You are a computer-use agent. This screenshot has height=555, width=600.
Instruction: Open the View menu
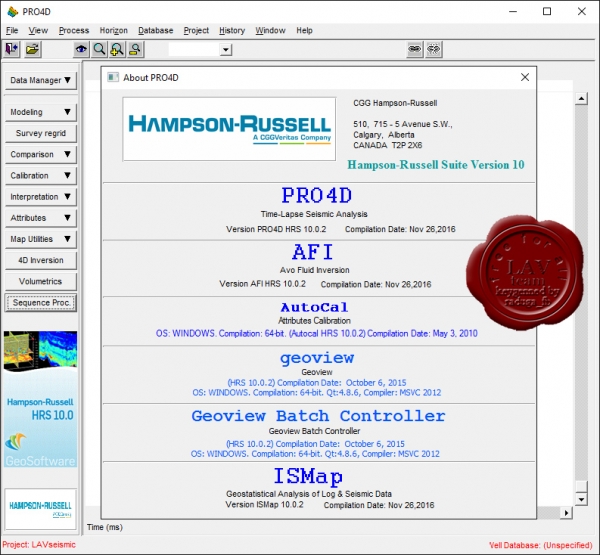tap(38, 31)
